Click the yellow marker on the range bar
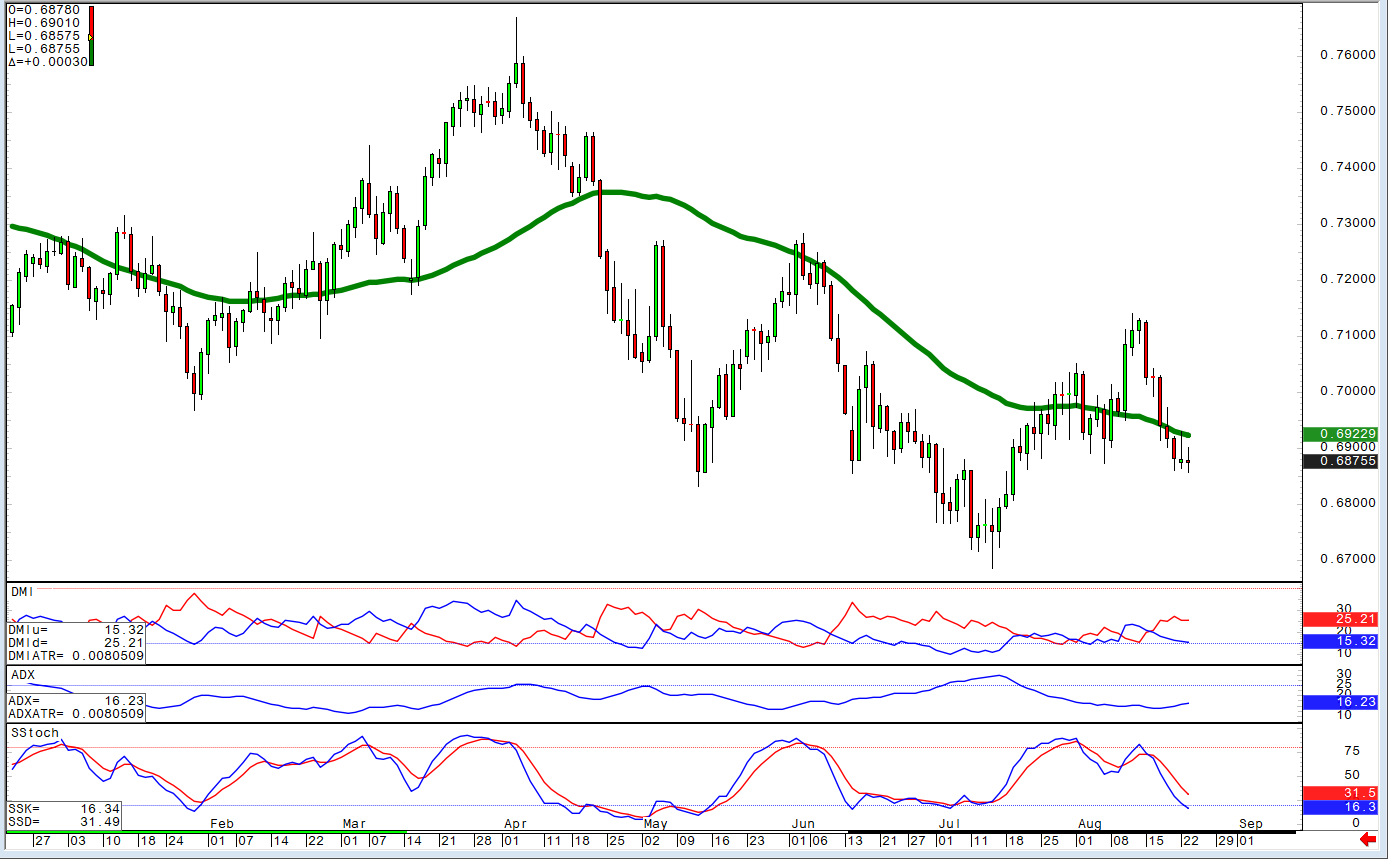The image size is (1388, 859). click(x=91, y=37)
